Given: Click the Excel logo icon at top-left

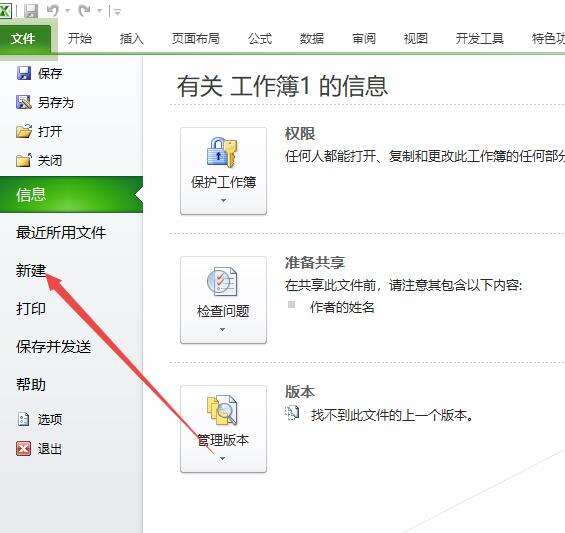Looking at the screenshot, I should (5, 11).
